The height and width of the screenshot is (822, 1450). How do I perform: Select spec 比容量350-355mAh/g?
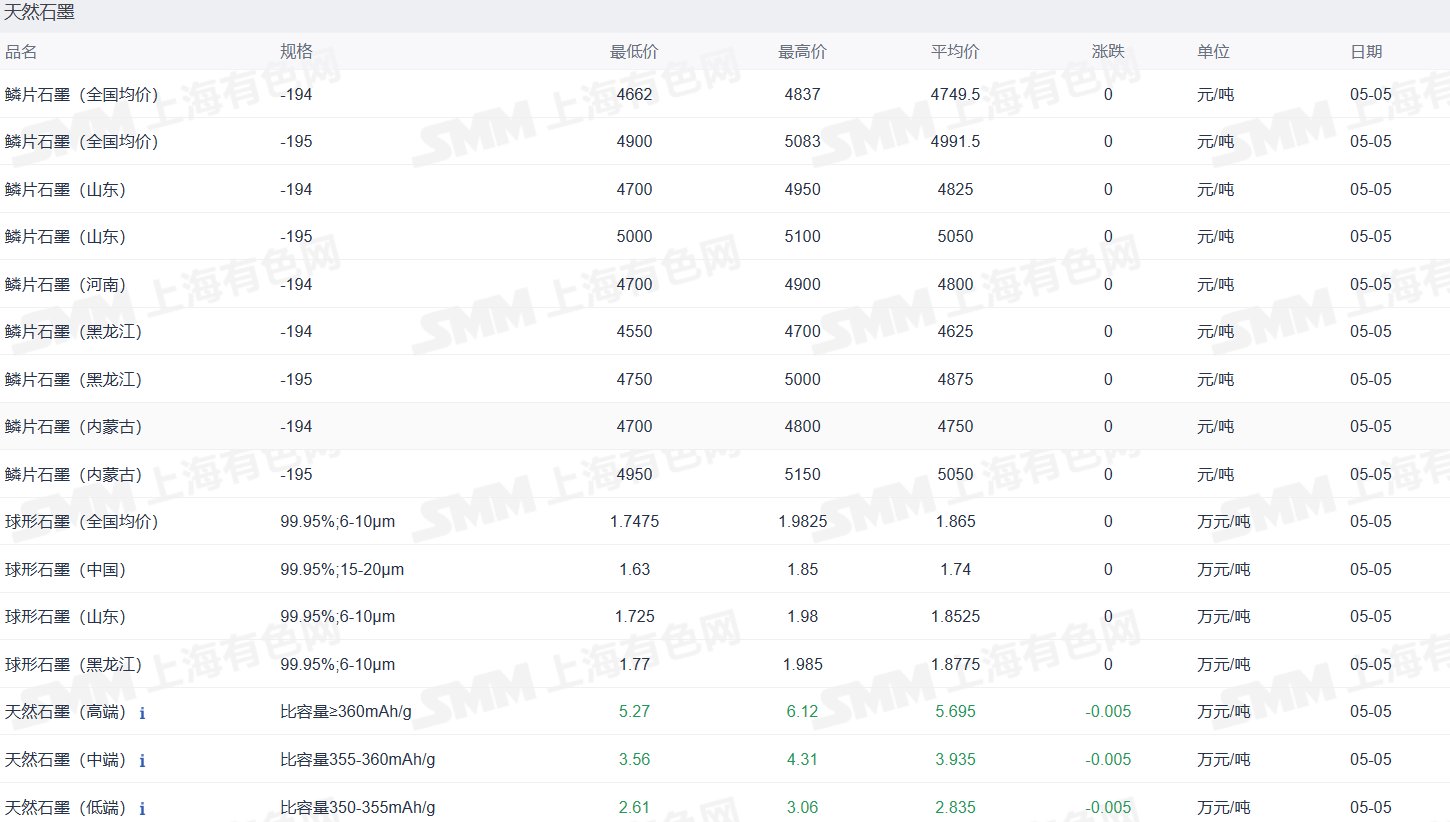[x=357, y=807]
